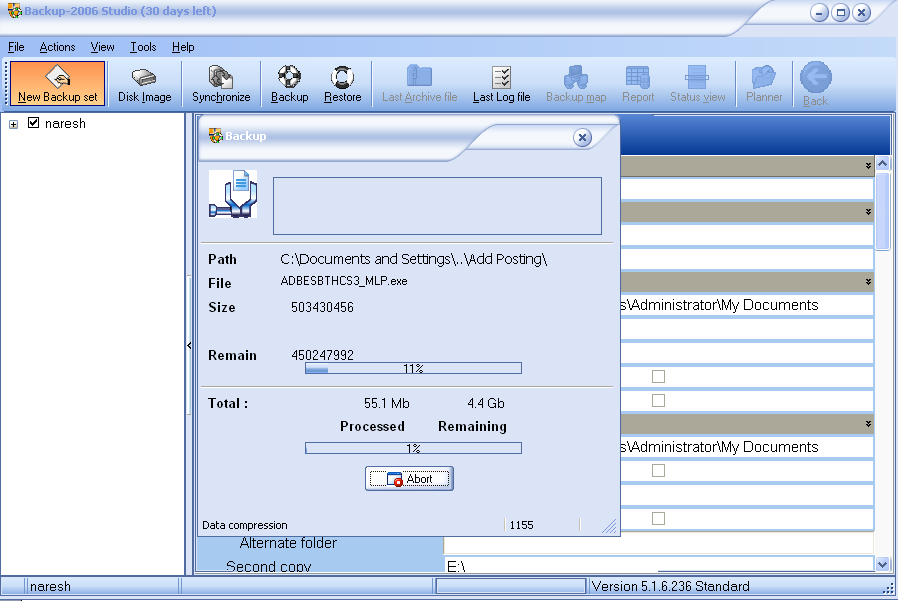Toggle the checkbox beside Data compression status
Image resolution: width=898 pixels, height=601 pixels.
click(659, 518)
